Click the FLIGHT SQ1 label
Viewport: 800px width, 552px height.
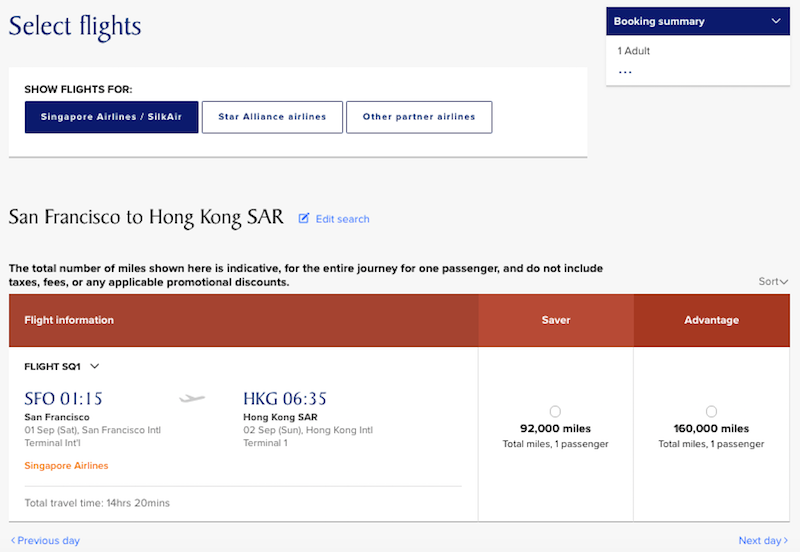coord(53,366)
